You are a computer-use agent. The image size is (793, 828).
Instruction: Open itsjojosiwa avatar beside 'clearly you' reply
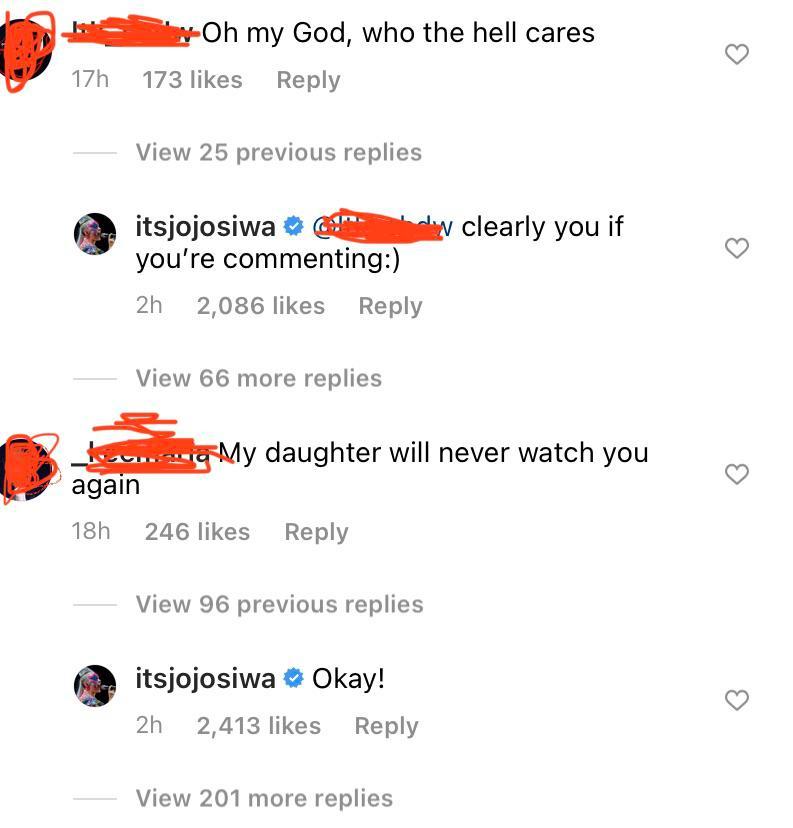tap(95, 234)
